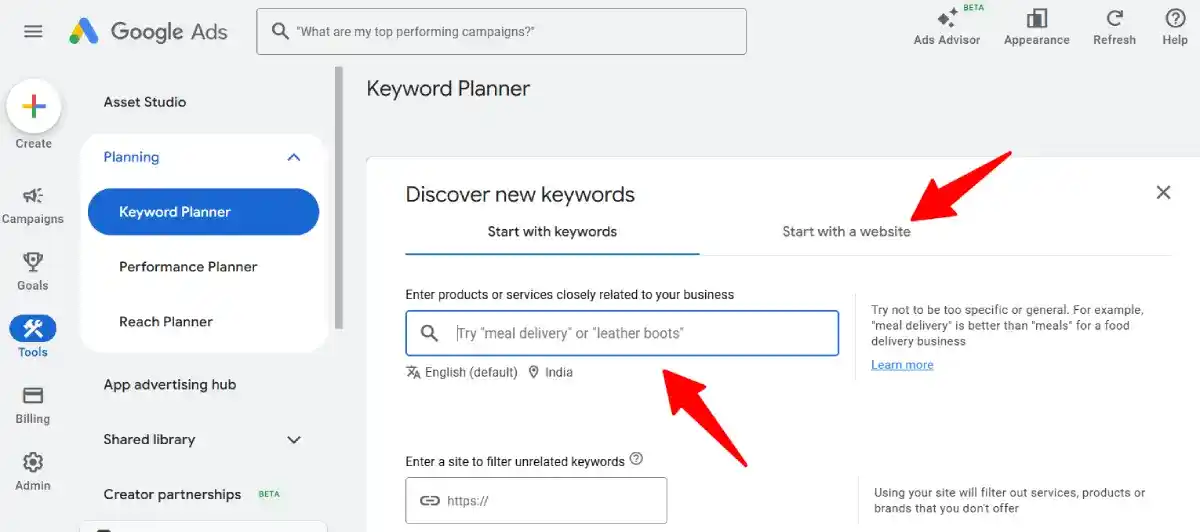Open Ads Advisor beta
Viewport: 1200px width, 532px height.
[947, 27]
